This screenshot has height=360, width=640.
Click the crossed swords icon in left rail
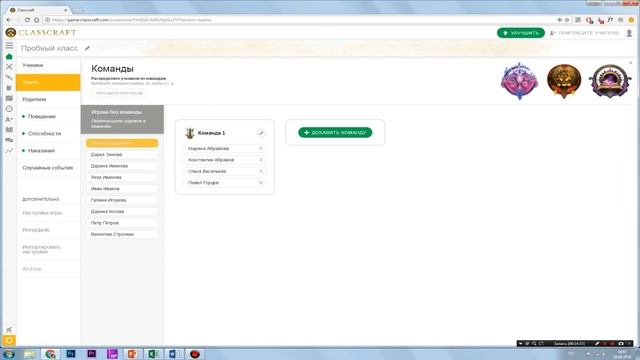click(x=9, y=67)
